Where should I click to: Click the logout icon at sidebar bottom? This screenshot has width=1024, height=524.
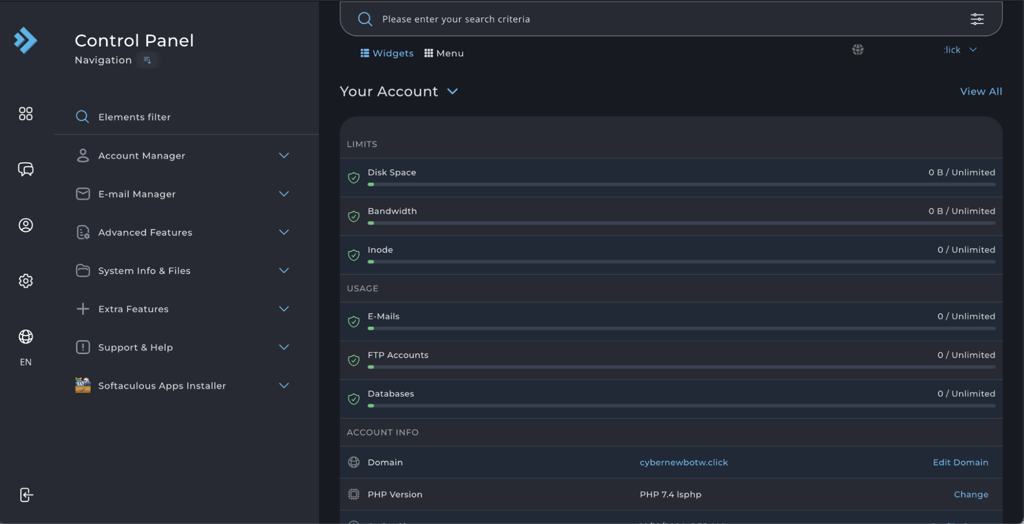[25, 495]
